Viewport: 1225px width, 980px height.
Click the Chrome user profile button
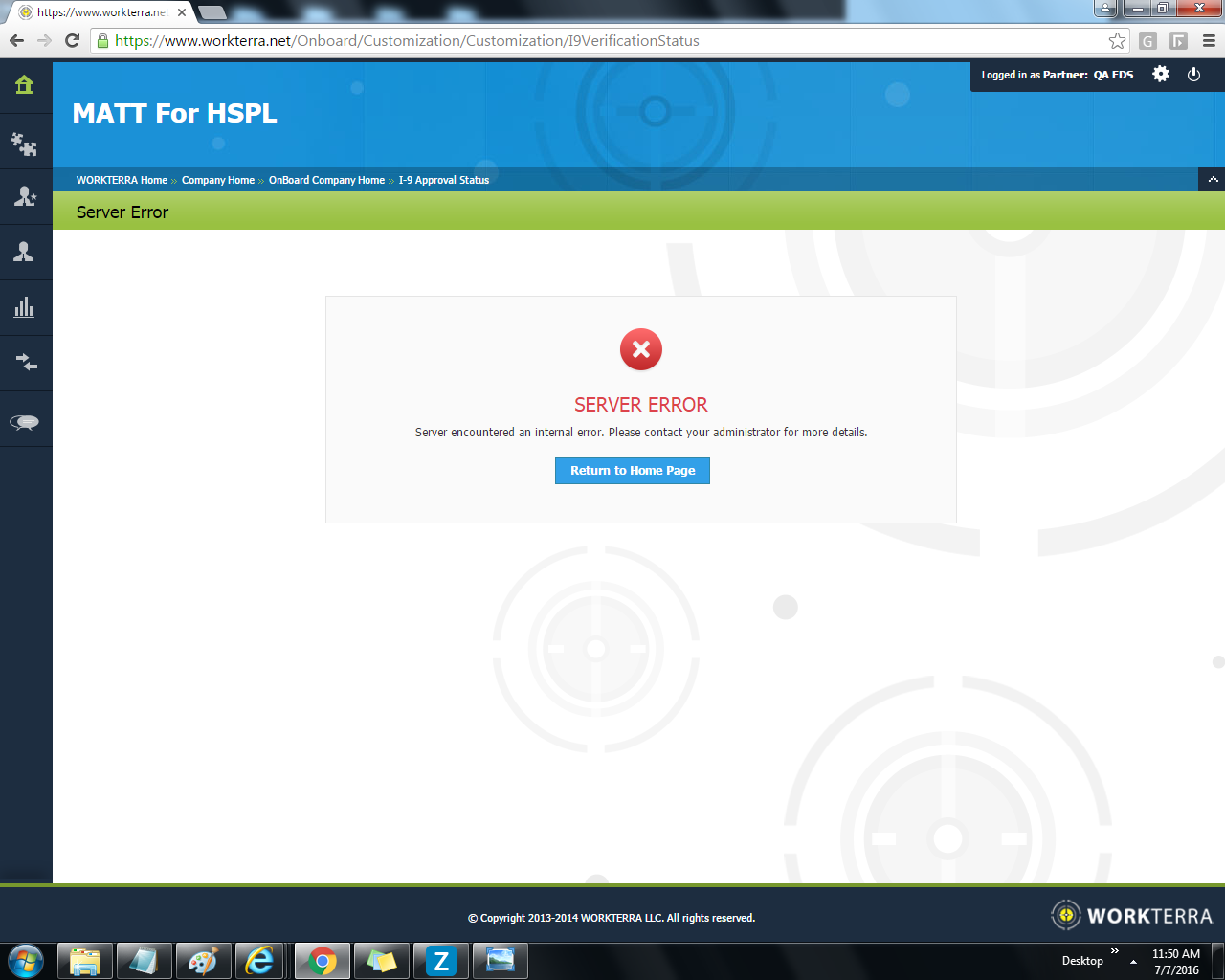click(1106, 9)
